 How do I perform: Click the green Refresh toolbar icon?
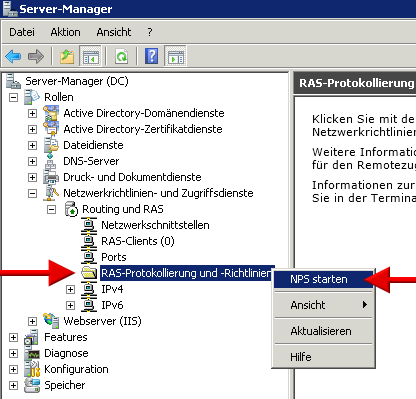click(121, 56)
